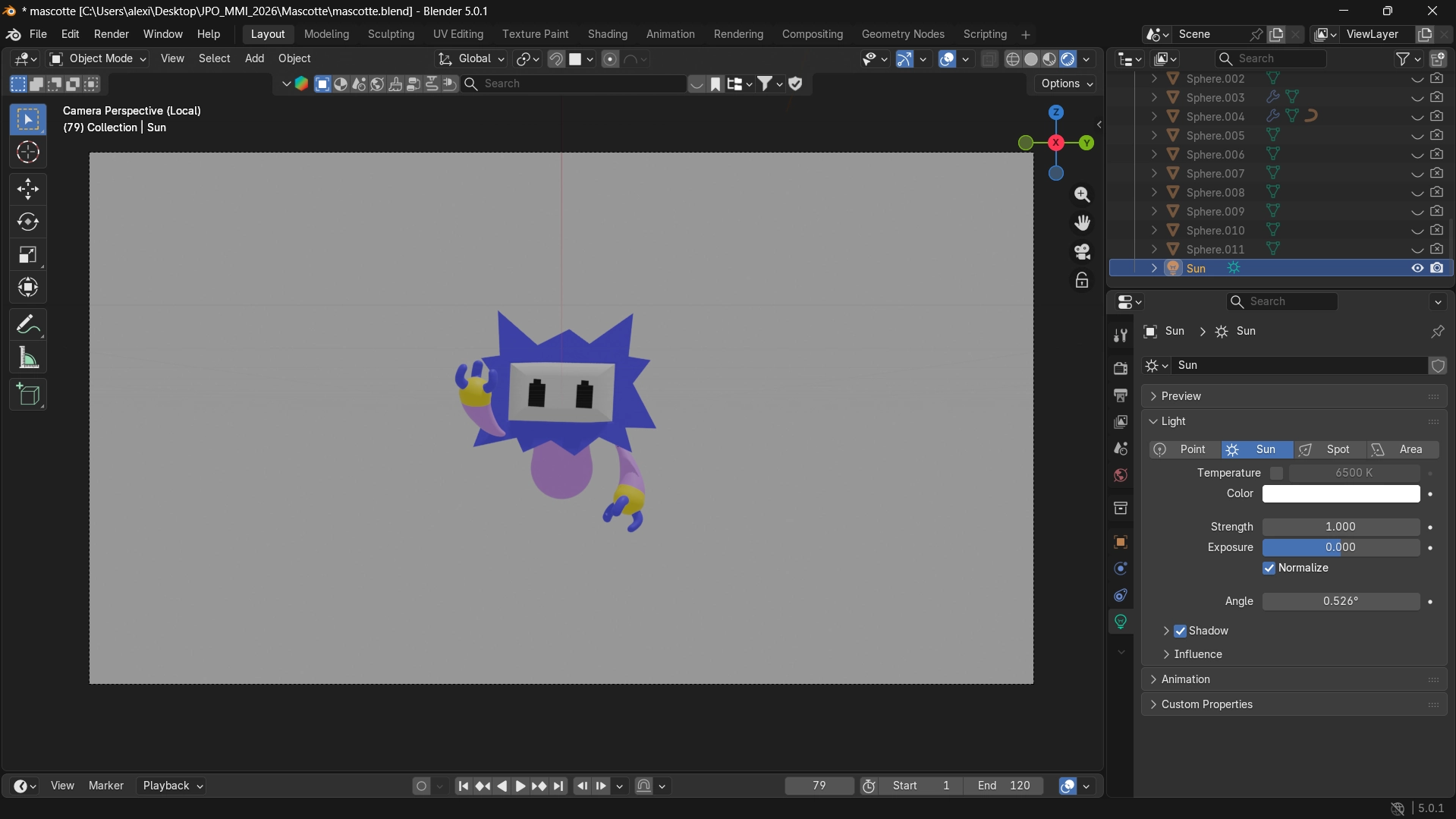This screenshot has width=1456, height=819.
Task: Select the Scale tool
Action: pyautogui.click(x=28, y=254)
